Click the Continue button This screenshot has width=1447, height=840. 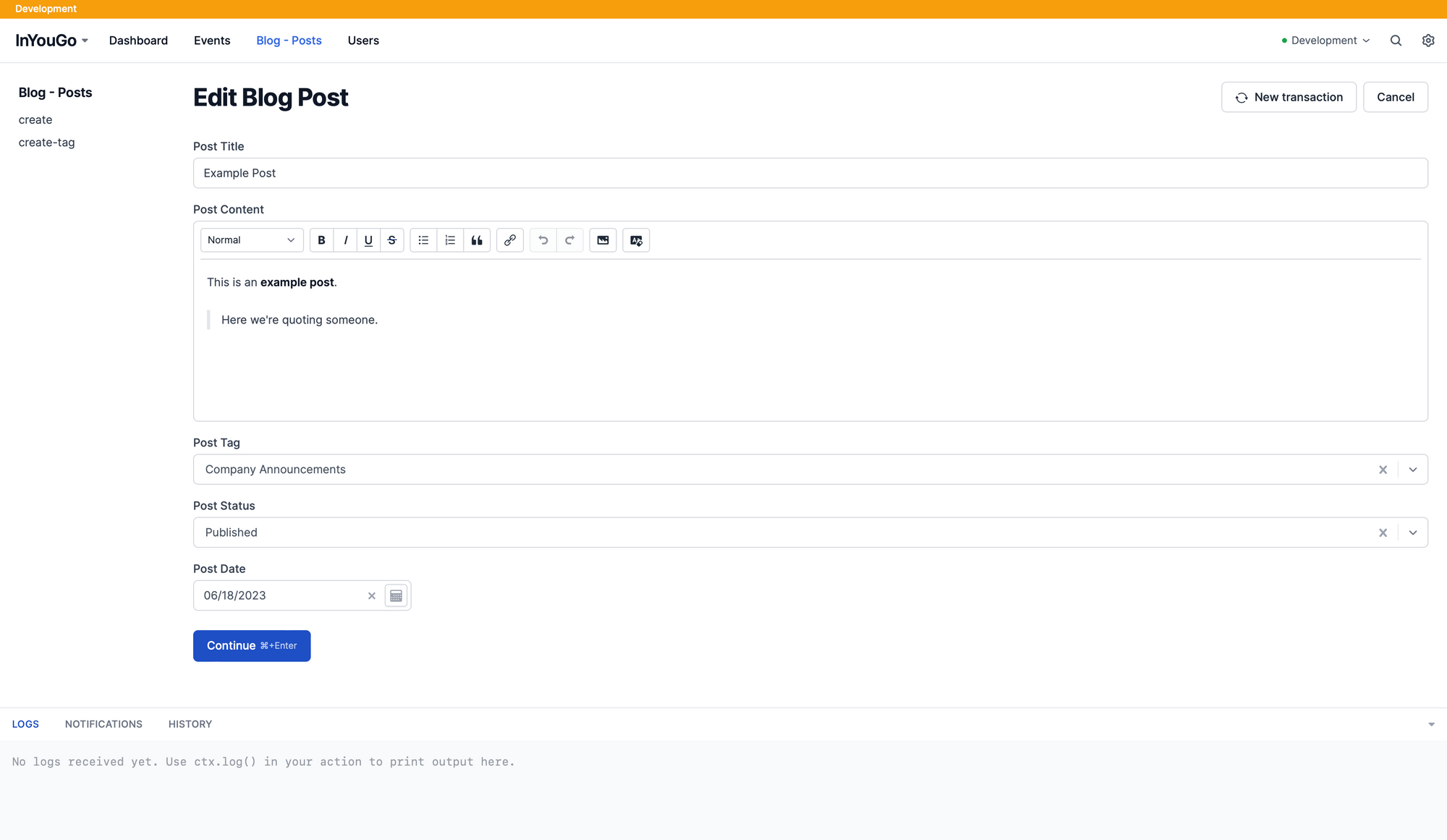pyautogui.click(x=252, y=645)
